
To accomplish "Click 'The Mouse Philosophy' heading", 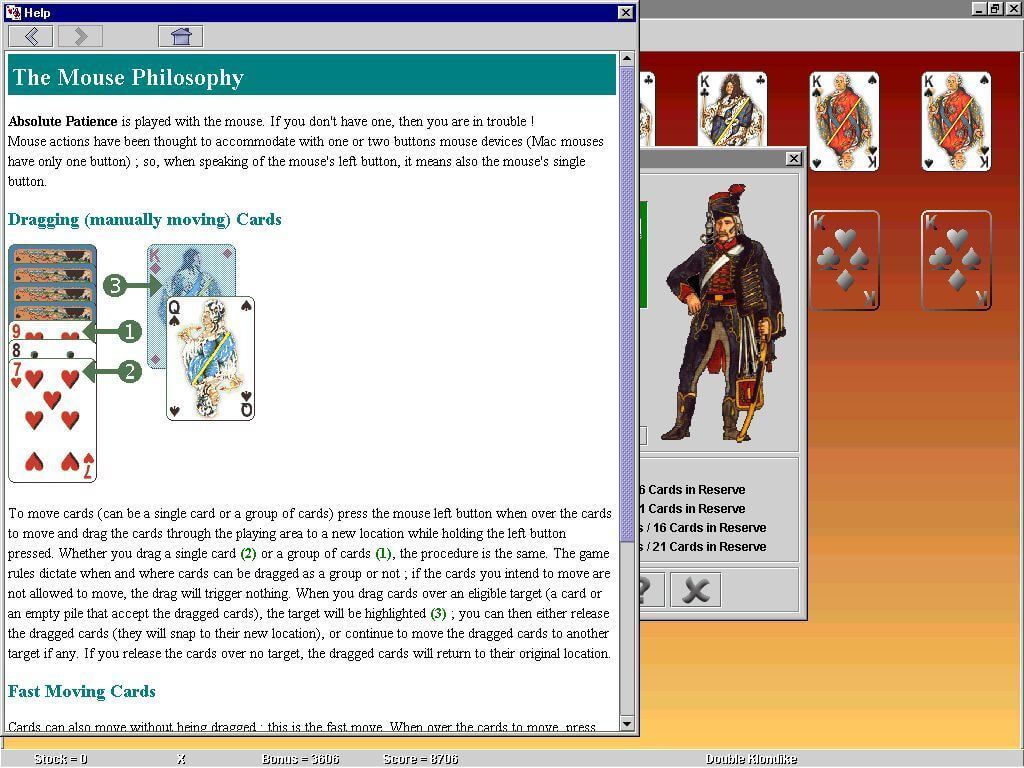I will [128, 77].
